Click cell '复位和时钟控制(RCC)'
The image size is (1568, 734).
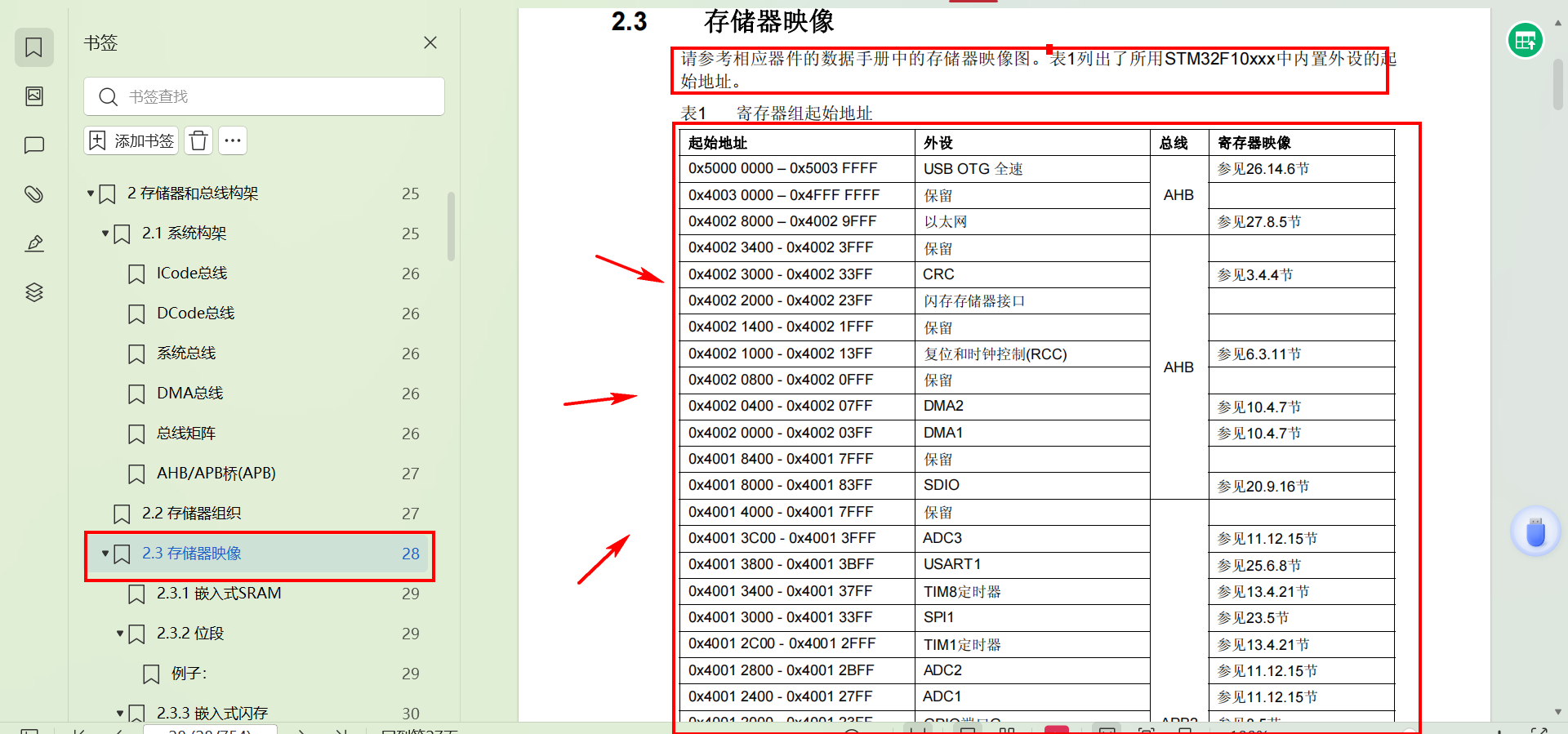point(995,354)
